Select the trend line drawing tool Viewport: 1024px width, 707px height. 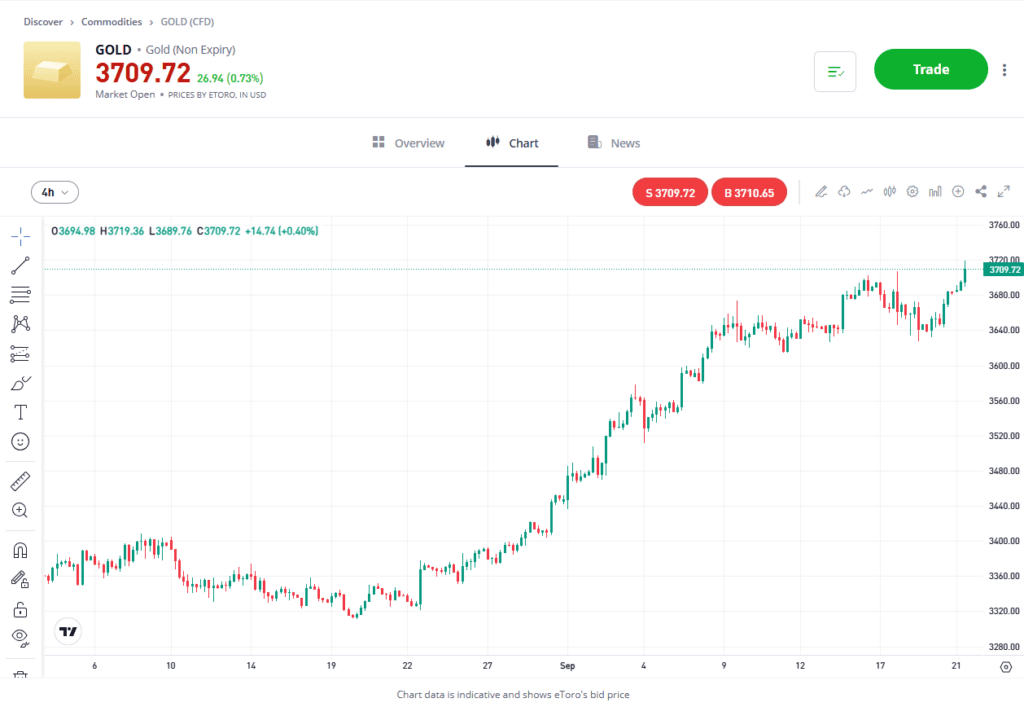[x=20, y=265]
